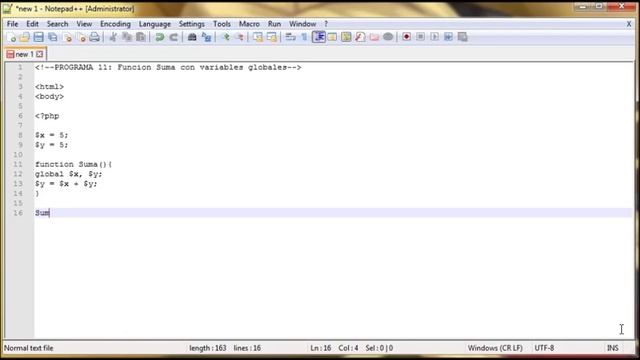Create a new file with New icon
This screenshot has width=640, height=360.
11,38
